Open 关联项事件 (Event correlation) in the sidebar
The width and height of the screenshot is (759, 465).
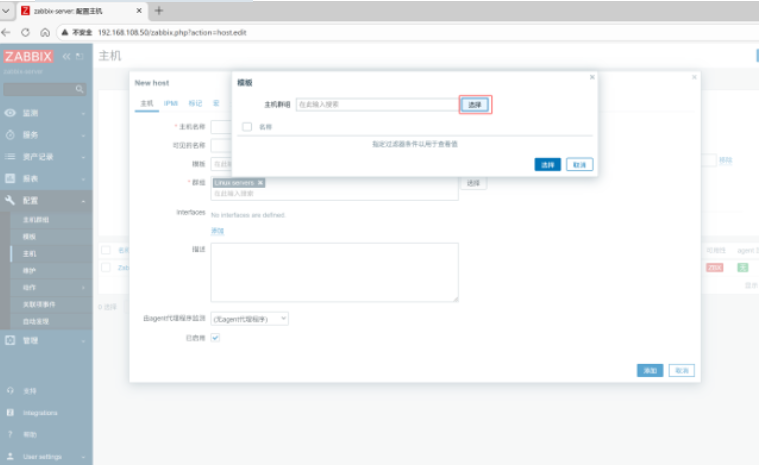click(39, 304)
